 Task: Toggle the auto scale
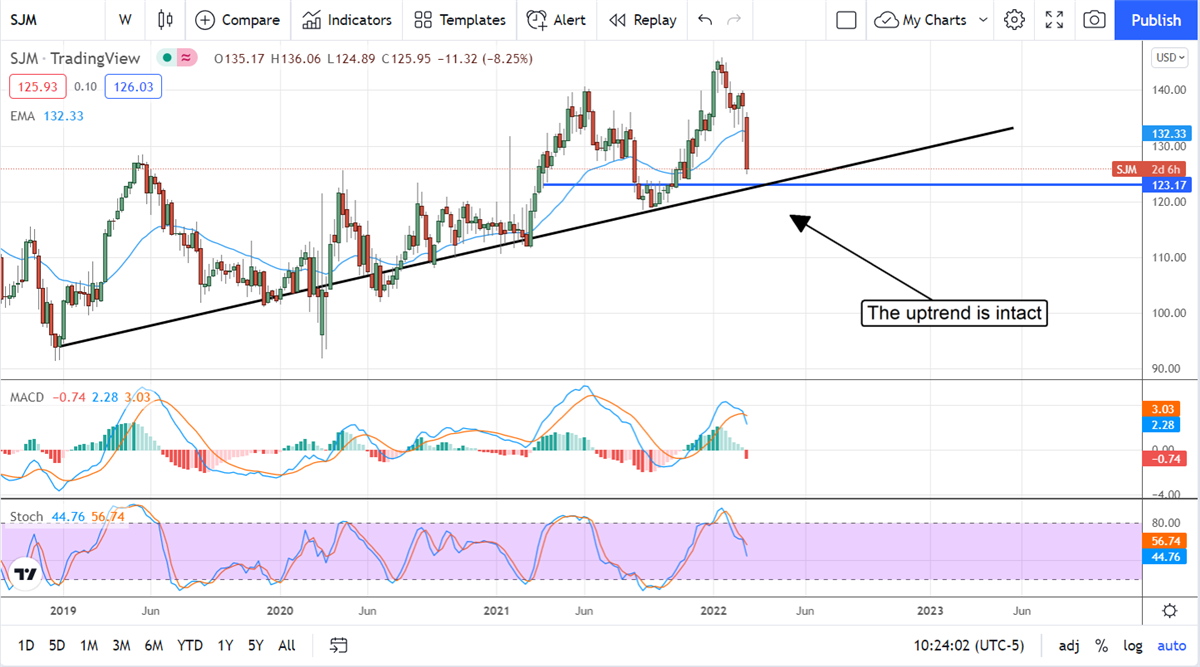pyautogui.click(x=1171, y=645)
